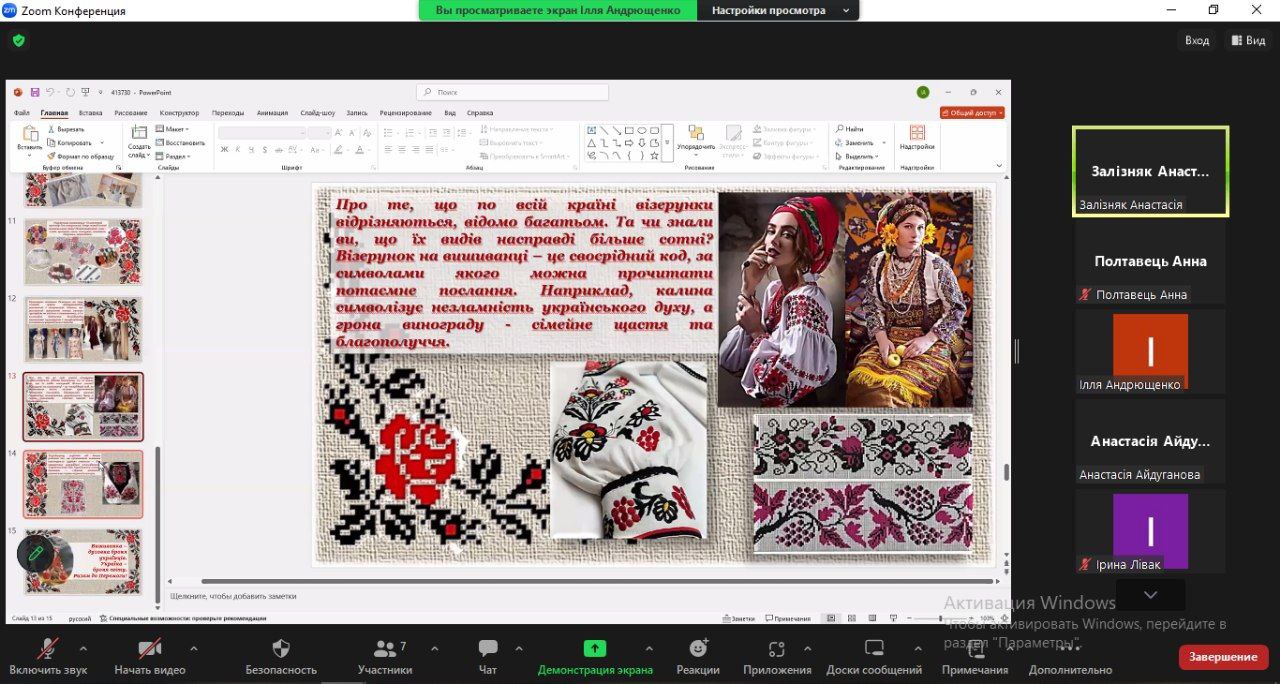Open the Участники participants panel
The image size is (1280, 684).
384,649
